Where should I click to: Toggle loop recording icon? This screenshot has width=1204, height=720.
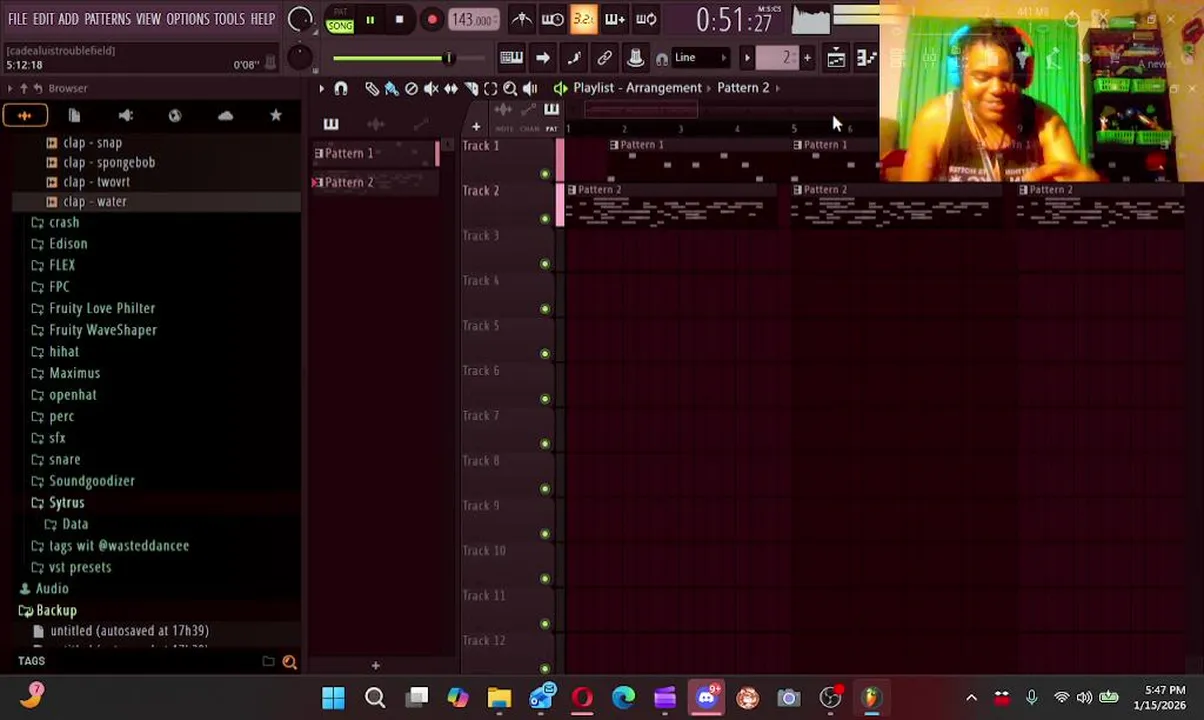pos(646,19)
